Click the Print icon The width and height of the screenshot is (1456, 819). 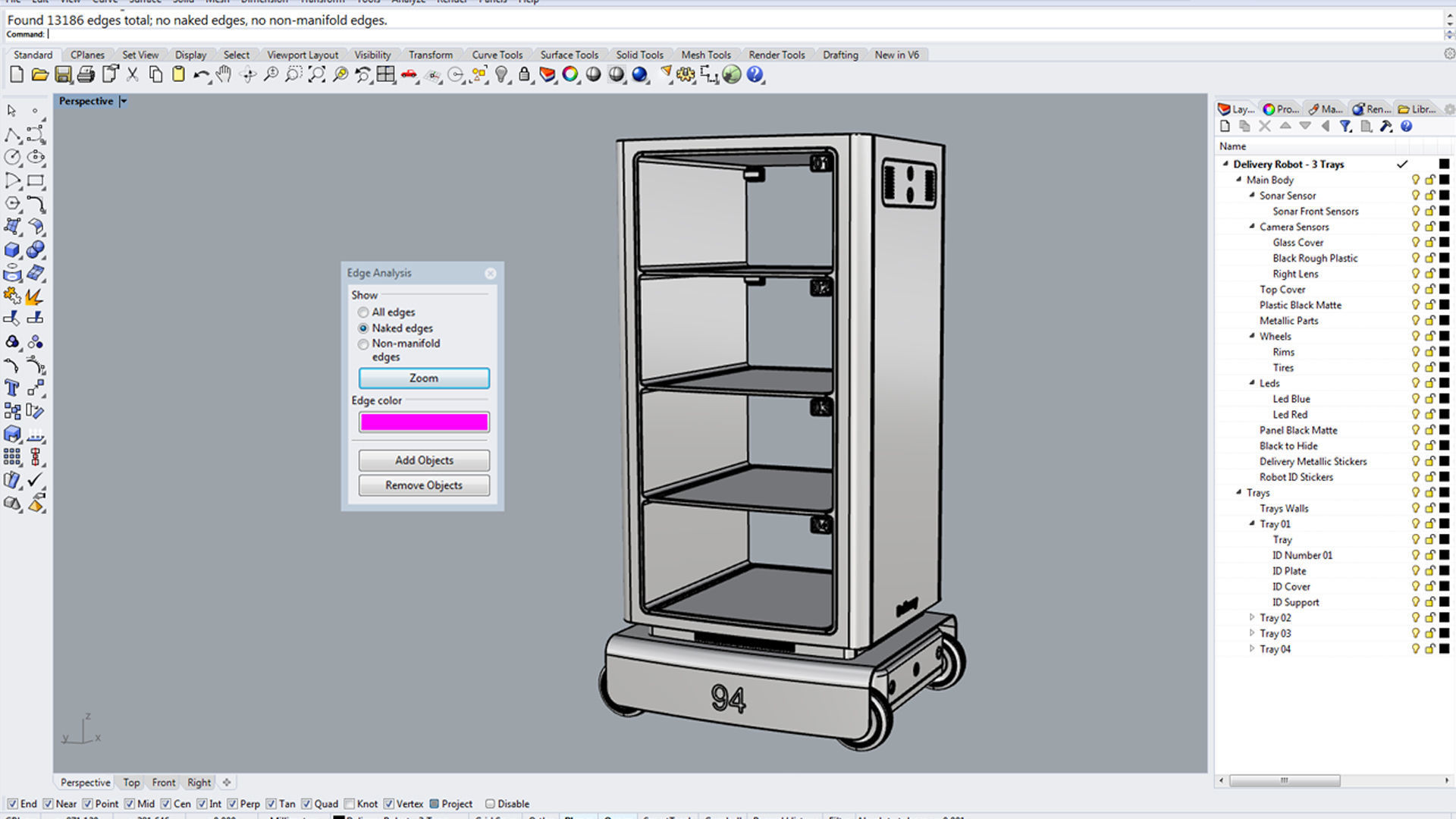(x=86, y=74)
